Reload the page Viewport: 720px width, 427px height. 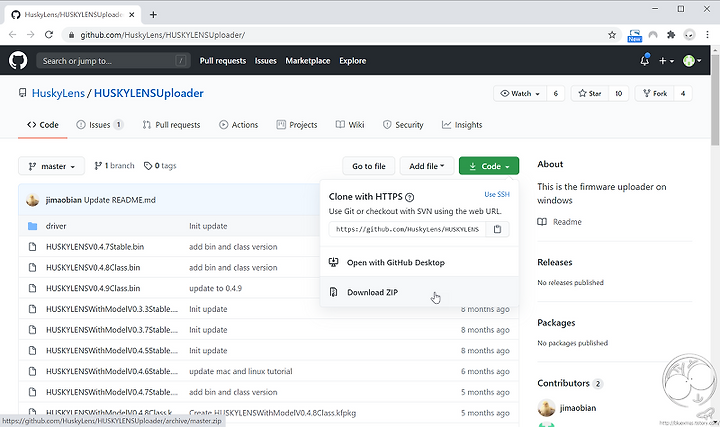click(x=49, y=34)
